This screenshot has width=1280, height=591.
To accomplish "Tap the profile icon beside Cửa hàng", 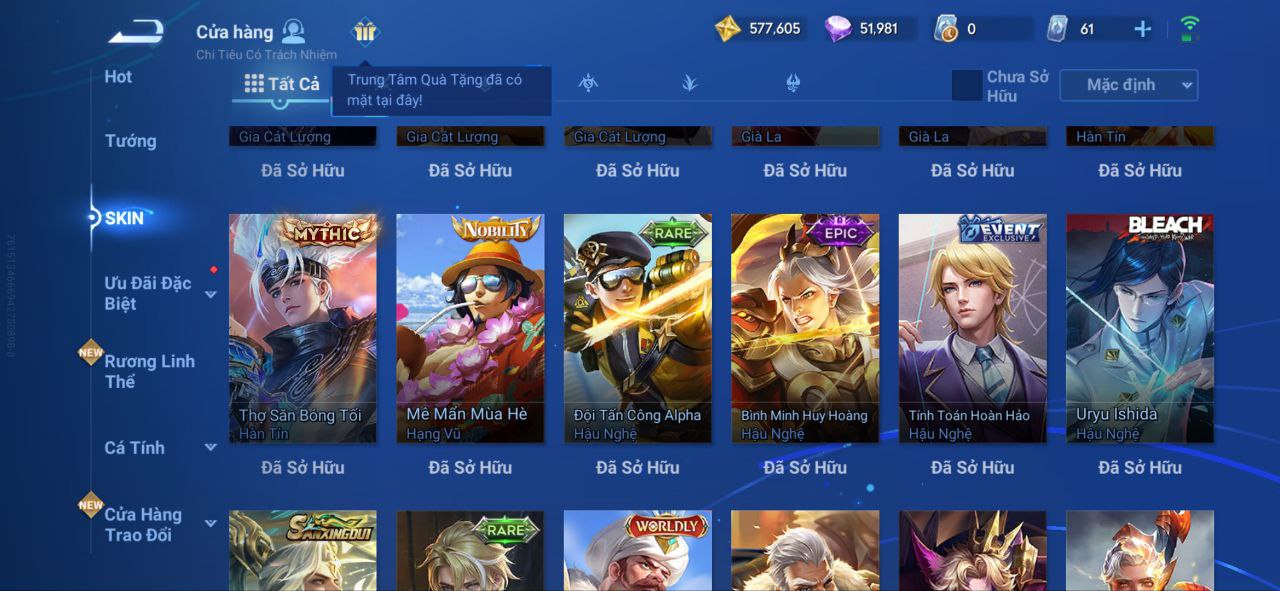I will [293, 30].
